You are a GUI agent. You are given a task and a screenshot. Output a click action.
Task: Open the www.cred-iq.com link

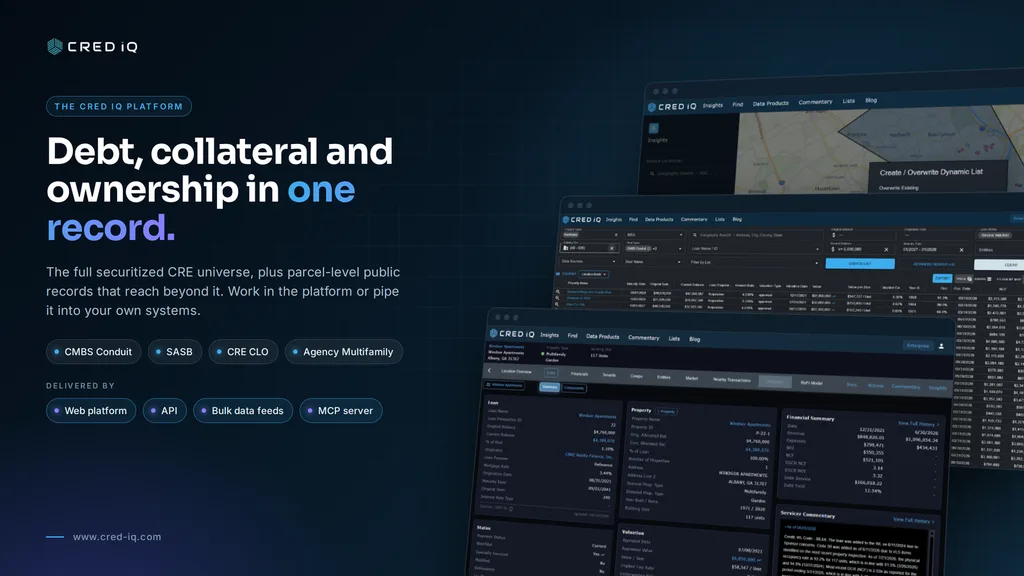pos(117,537)
